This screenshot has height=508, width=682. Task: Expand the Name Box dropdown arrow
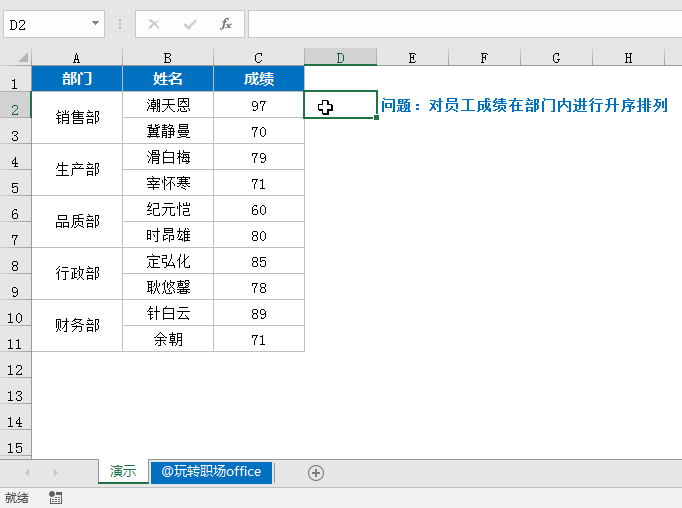95,23
